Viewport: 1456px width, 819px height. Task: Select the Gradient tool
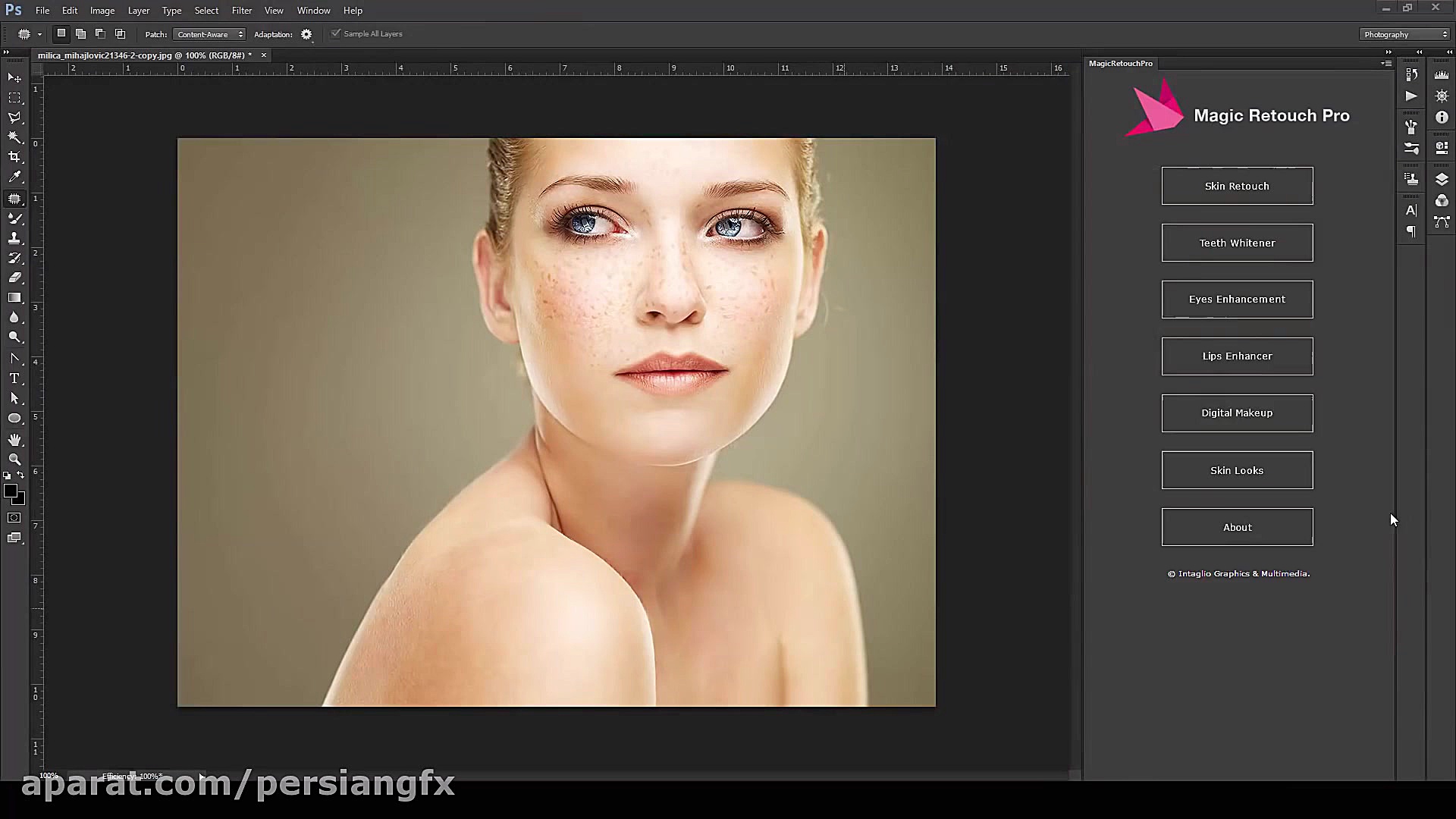tap(14, 298)
